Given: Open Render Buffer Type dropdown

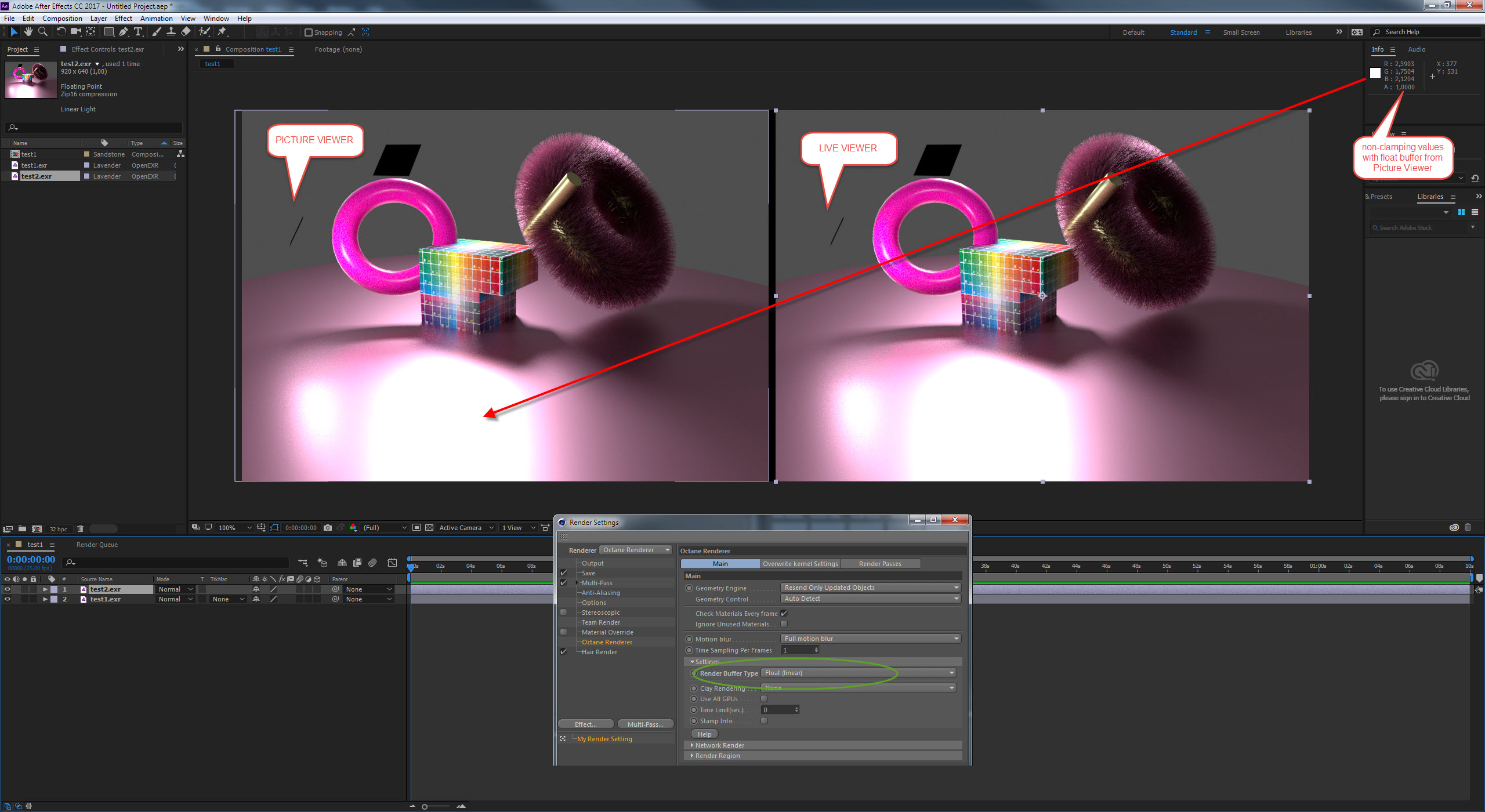Looking at the screenshot, I should tap(859, 673).
